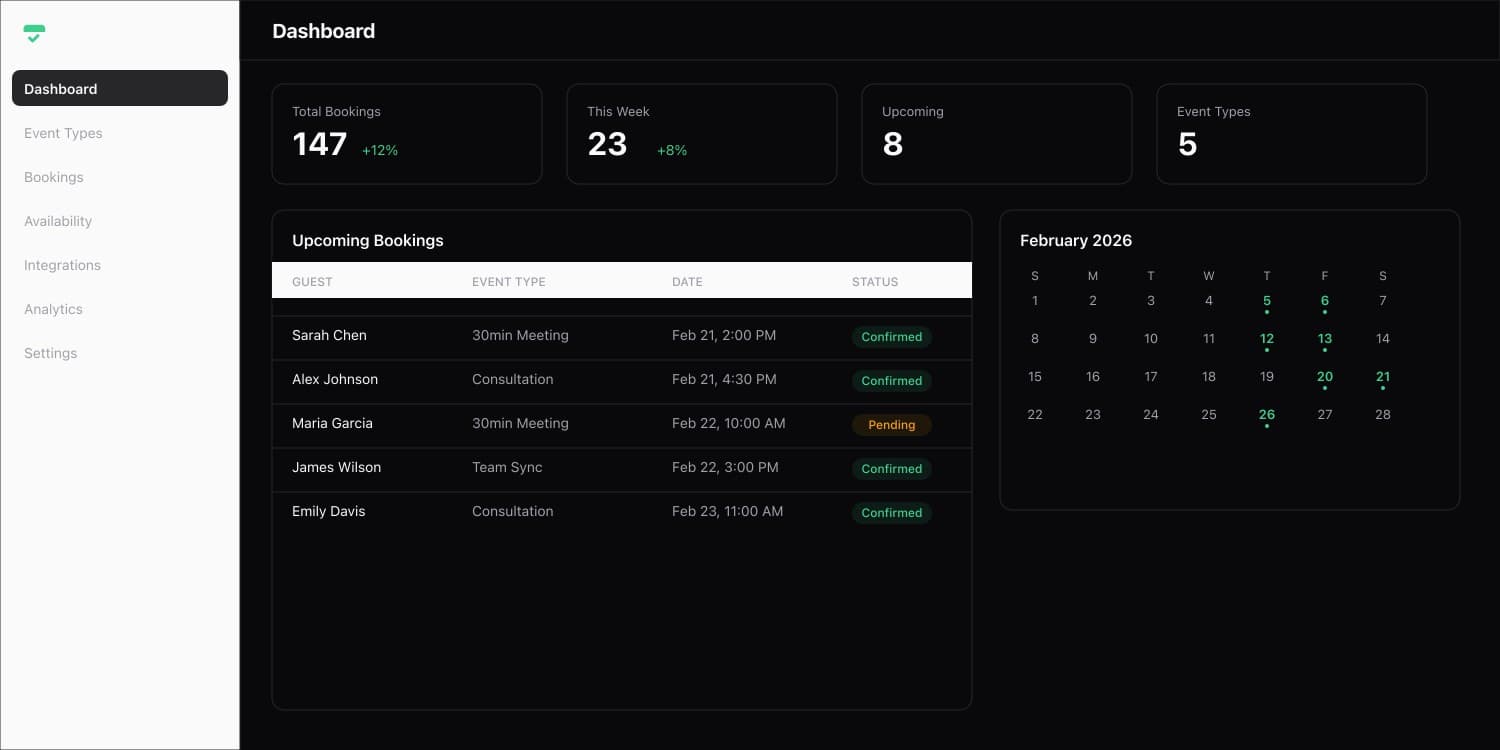Image resolution: width=1500 pixels, height=750 pixels.
Task: Click the This Week stat card
Action: pyautogui.click(x=701, y=134)
